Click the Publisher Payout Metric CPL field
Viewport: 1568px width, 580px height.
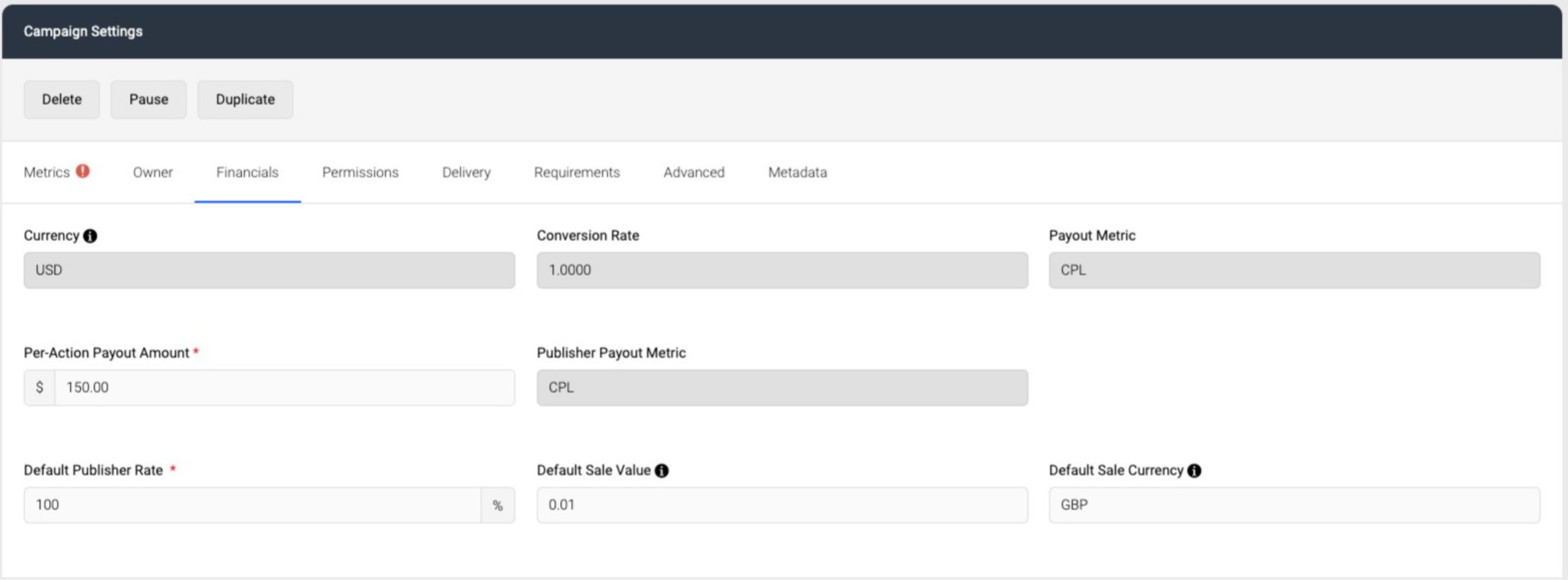click(x=782, y=388)
